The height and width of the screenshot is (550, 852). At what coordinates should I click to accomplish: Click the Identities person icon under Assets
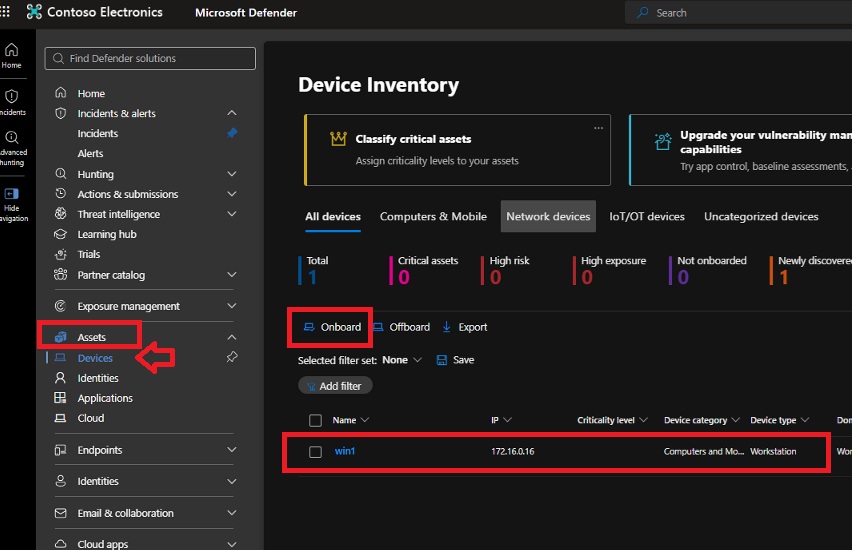click(x=60, y=378)
